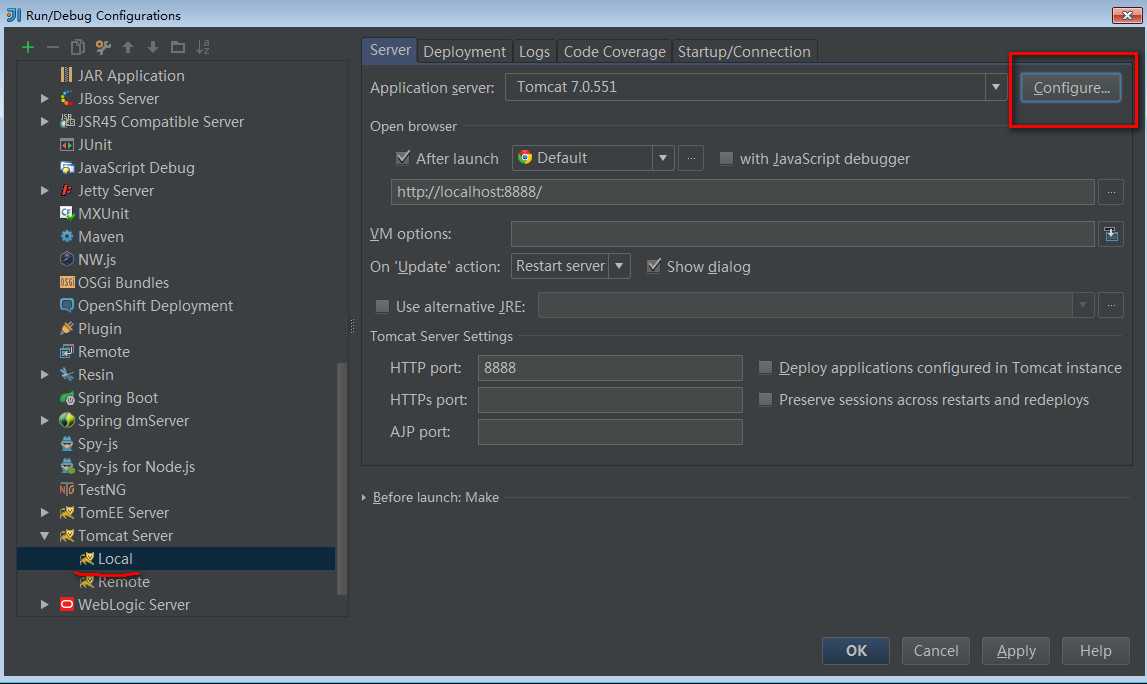This screenshot has height=684, width=1147.
Task: Expand the JSR45 Compatible Server node
Action: point(45,121)
